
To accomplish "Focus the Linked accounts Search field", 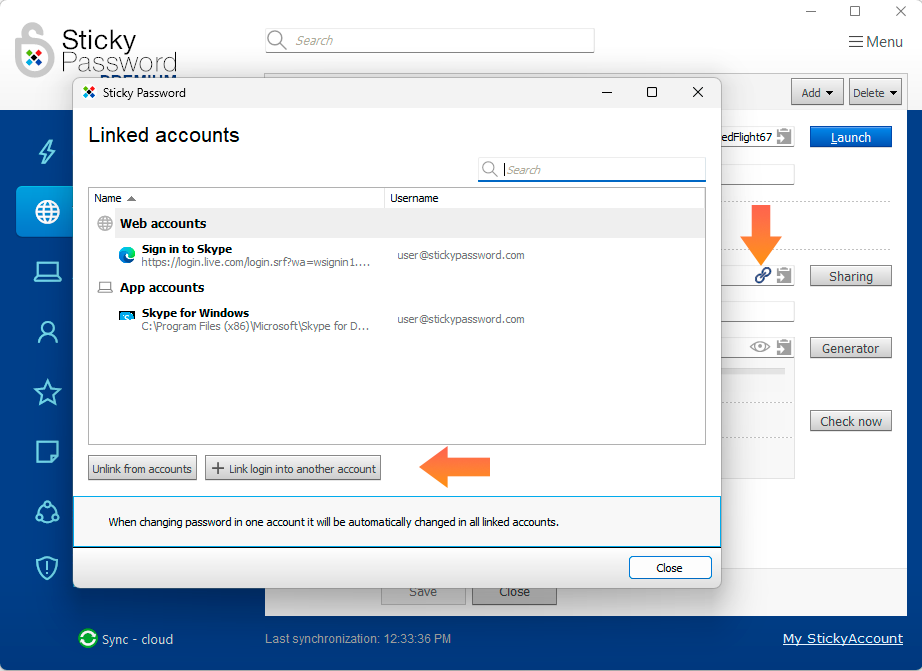I will pyautogui.click(x=592, y=169).
